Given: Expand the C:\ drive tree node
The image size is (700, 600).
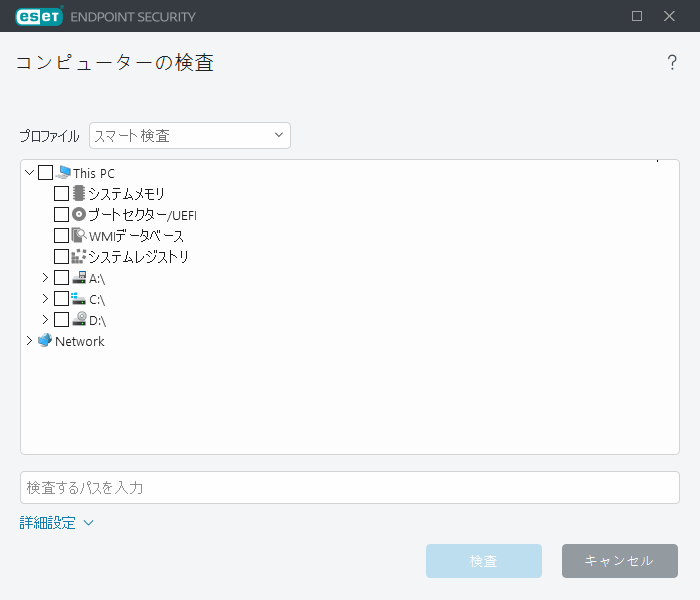Looking at the screenshot, I should click(45, 299).
